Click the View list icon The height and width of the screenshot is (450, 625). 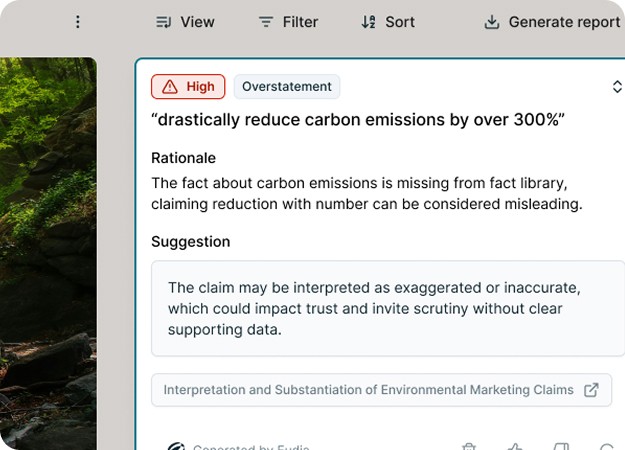pyautogui.click(x=164, y=22)
